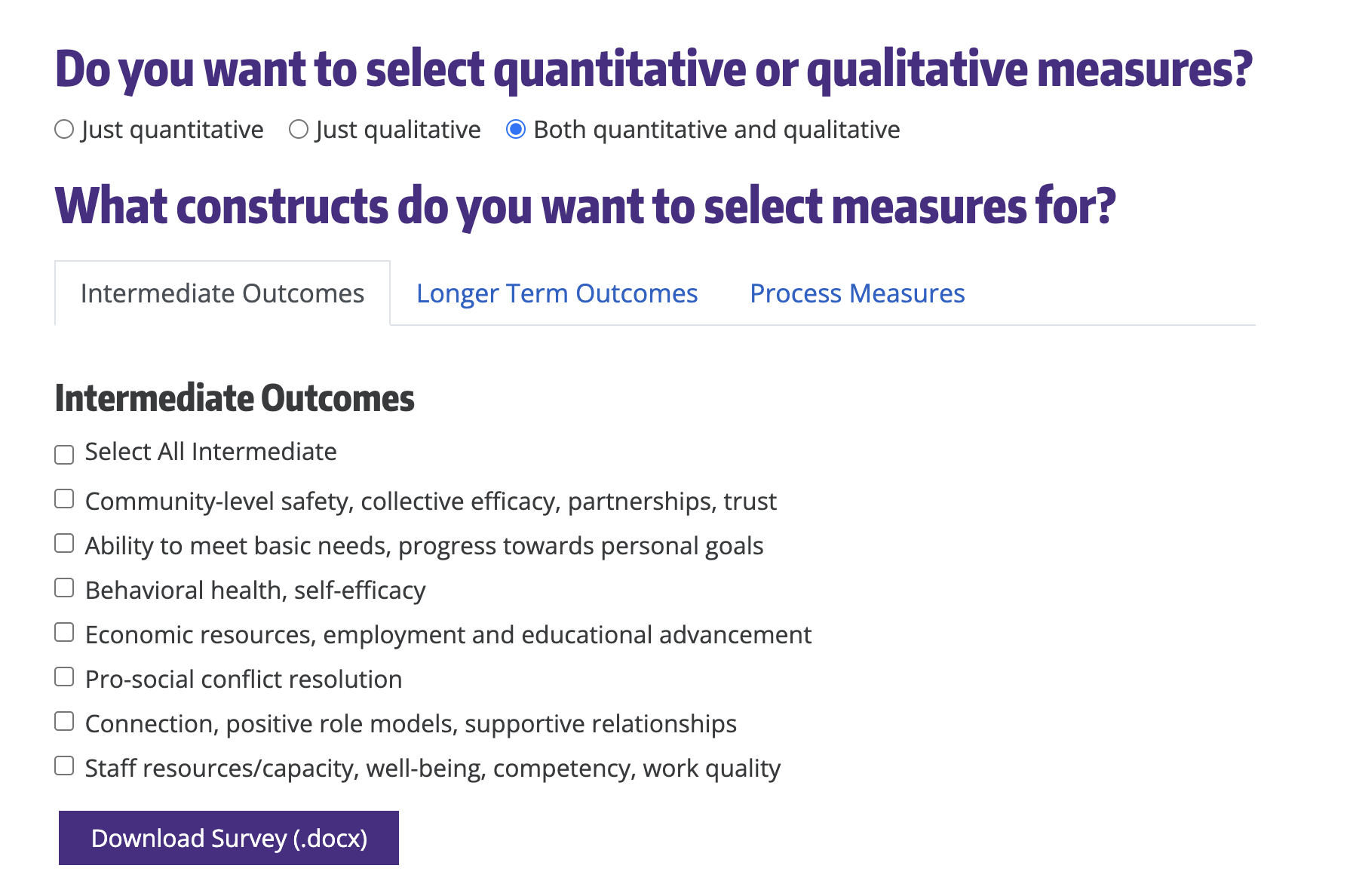Toggle the Behavioral health, self-efficacy checkbox
This screenshot has height=896, width=1350.
pyautogui.click(x=63, y=588)
